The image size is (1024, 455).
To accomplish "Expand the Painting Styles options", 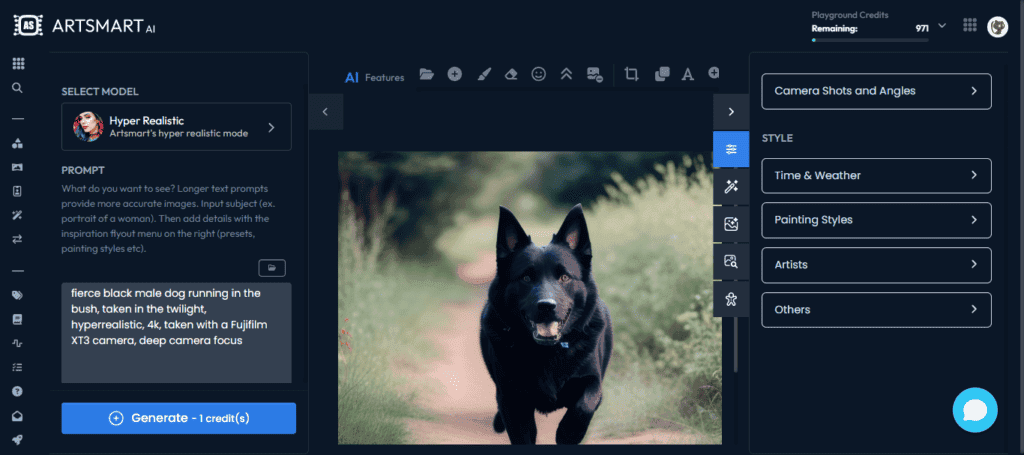I will tap(876, 220).
